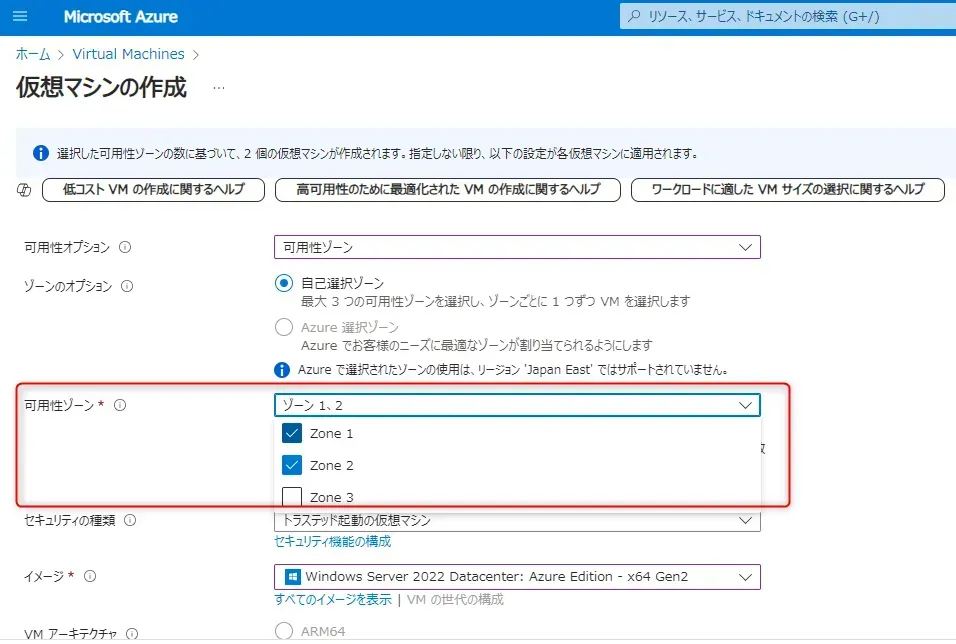
Task: Uncheck the Zone 2 checkbox
Action: click(292, 465)
